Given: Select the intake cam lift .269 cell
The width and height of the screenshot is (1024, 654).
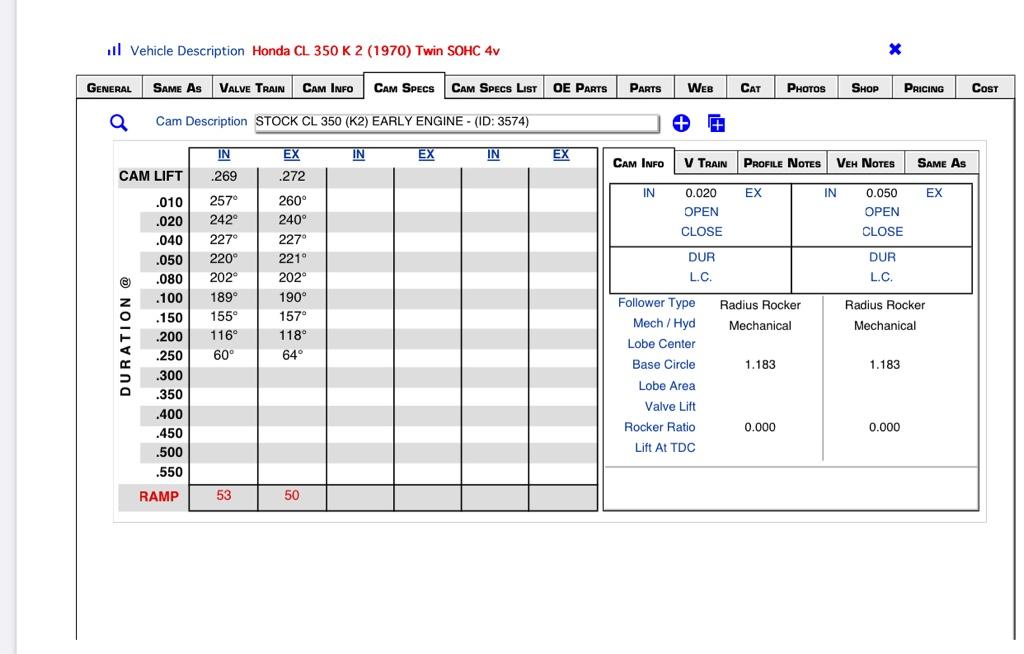Looking at the screenshot, I should click(x=224, y=176).
